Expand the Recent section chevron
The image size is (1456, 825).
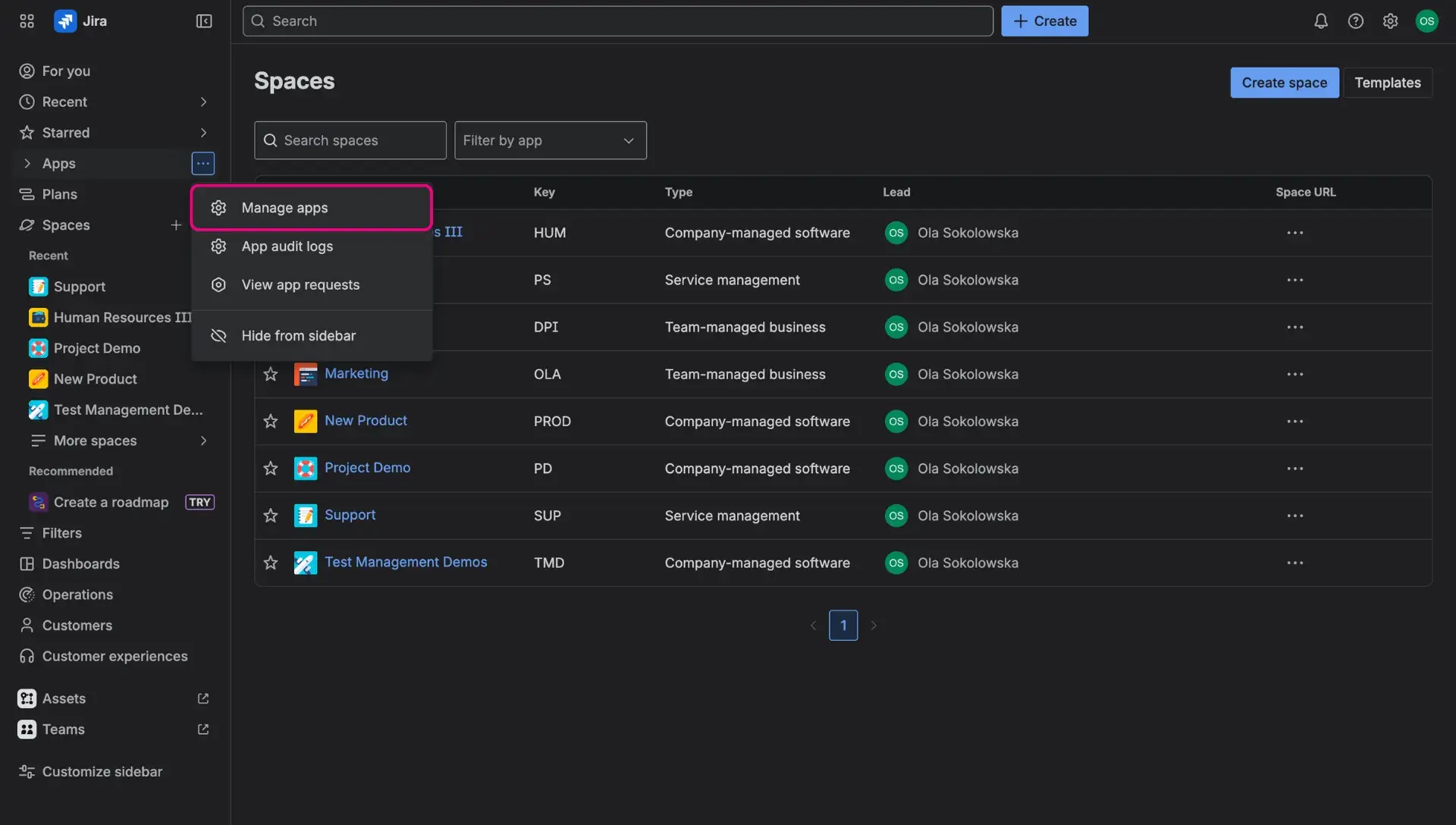pyautogui.click(x=202, y=102)
